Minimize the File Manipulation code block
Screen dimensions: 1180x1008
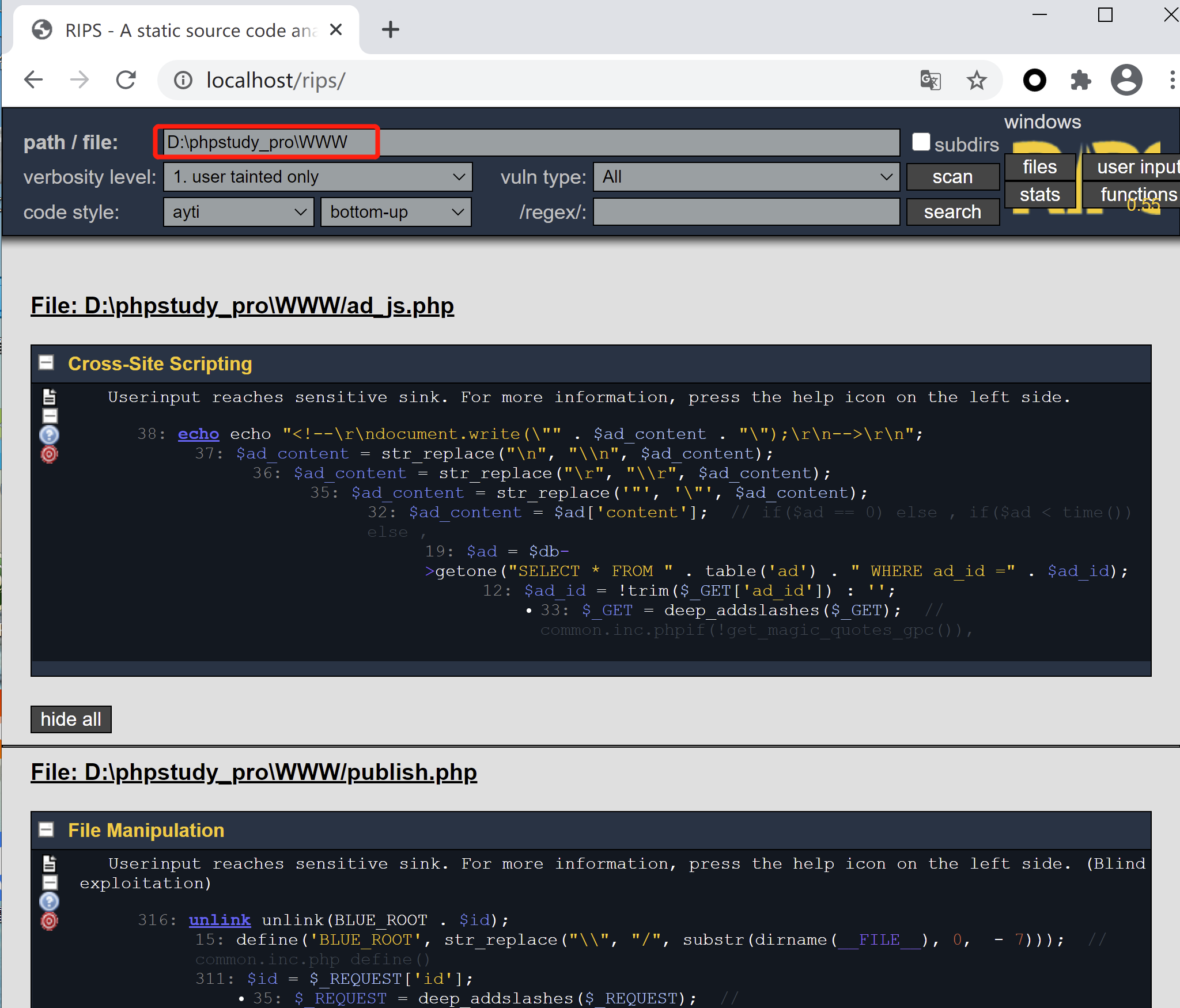(50, 882)
